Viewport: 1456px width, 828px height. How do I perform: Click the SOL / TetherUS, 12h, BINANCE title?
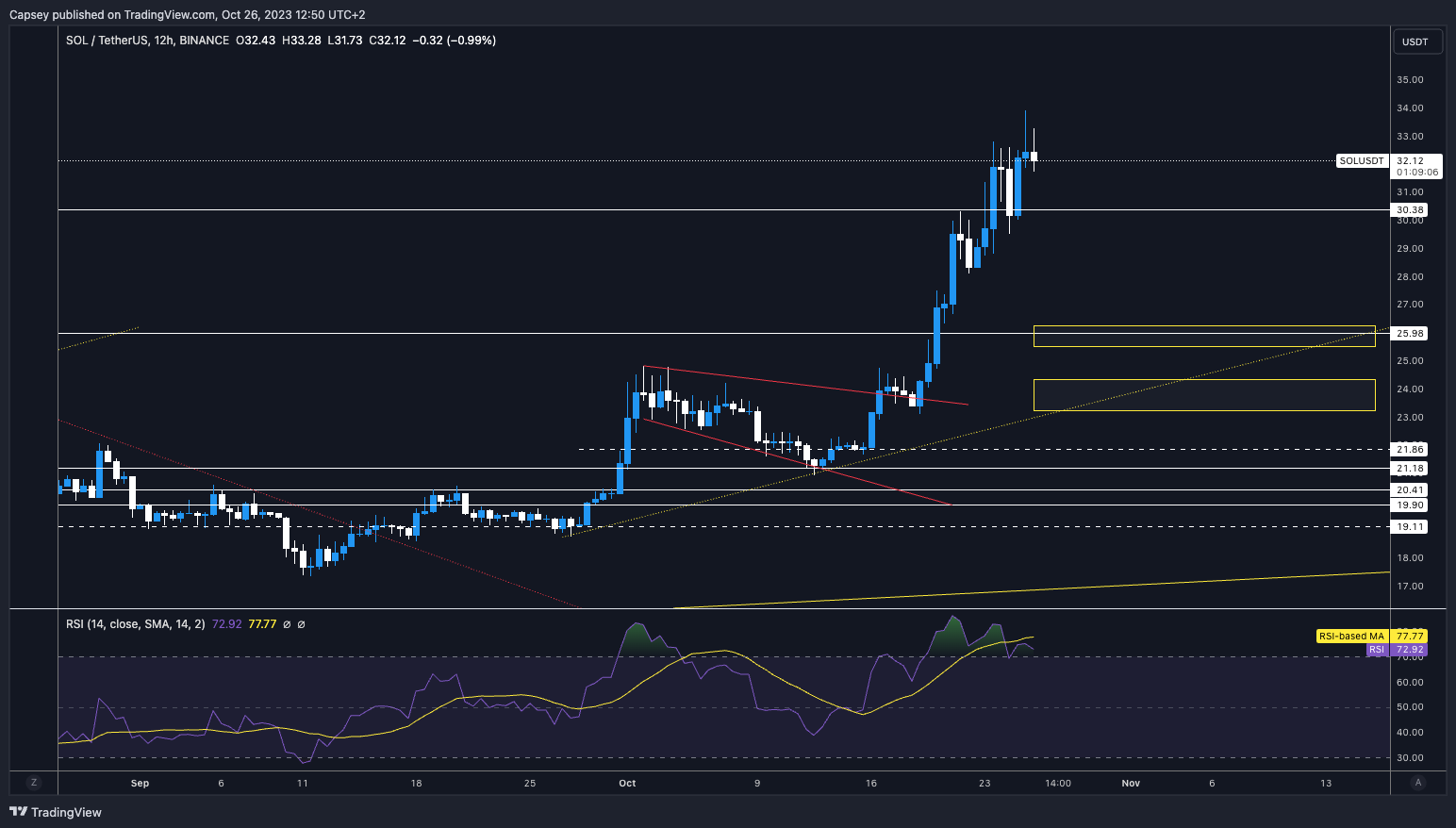pyautogui.click(x=148, y=41)
